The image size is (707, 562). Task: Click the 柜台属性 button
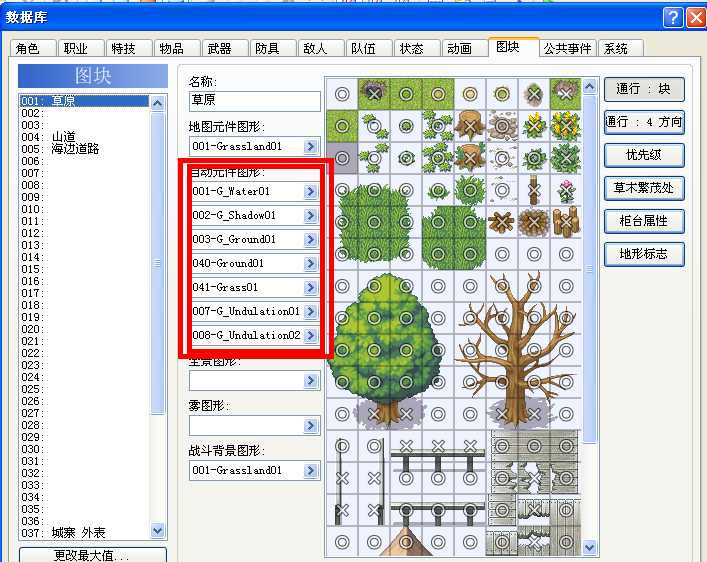(x=644, y=221)
